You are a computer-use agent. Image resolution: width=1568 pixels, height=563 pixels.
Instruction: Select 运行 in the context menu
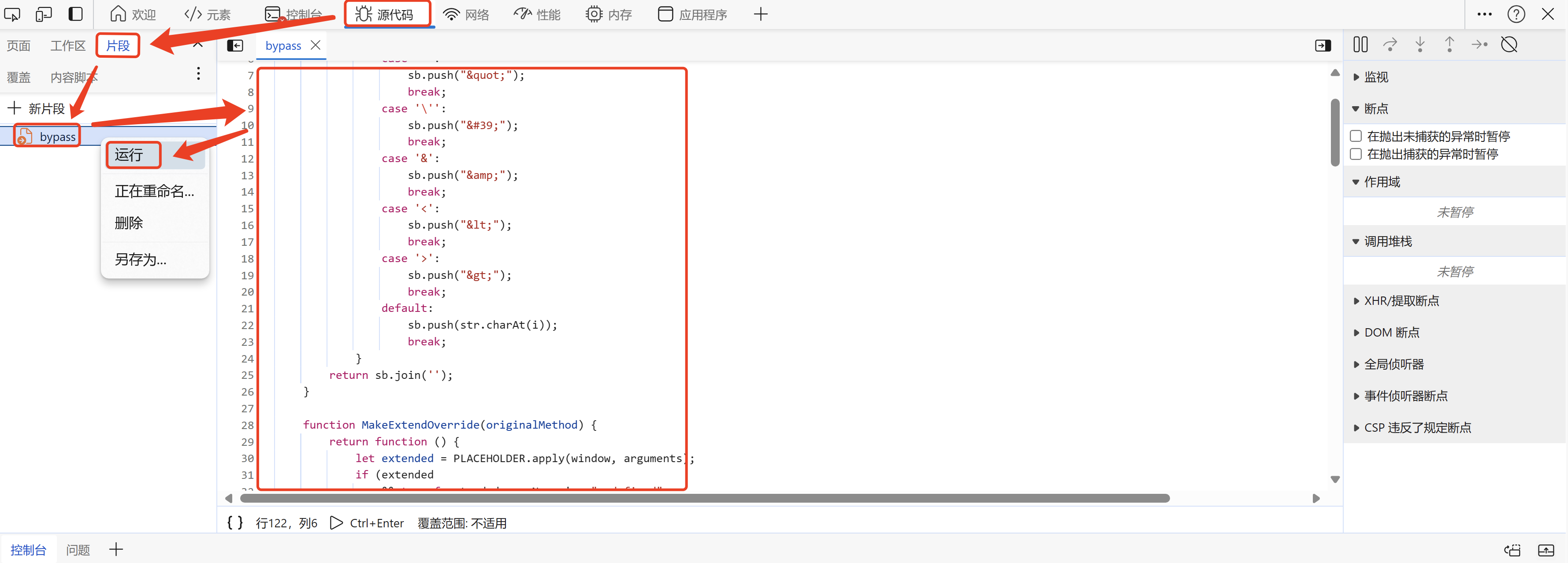tap(129, 155)
